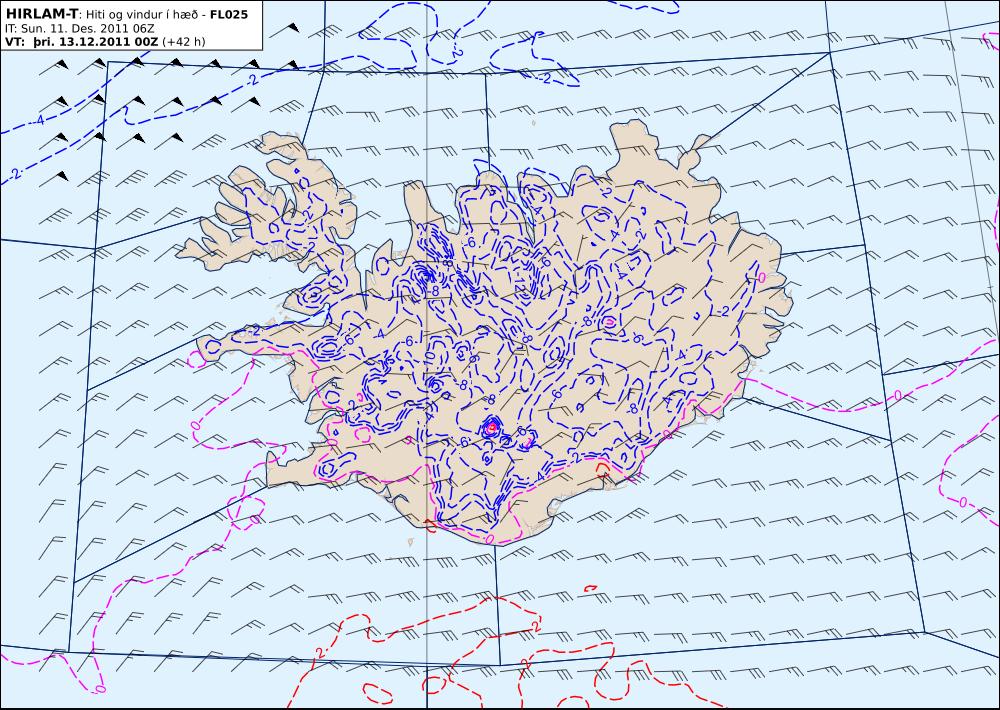Click the 'þri. 13.12.2011 00Z' valid time text
The image size is (1000, 710).
(95, 42)
